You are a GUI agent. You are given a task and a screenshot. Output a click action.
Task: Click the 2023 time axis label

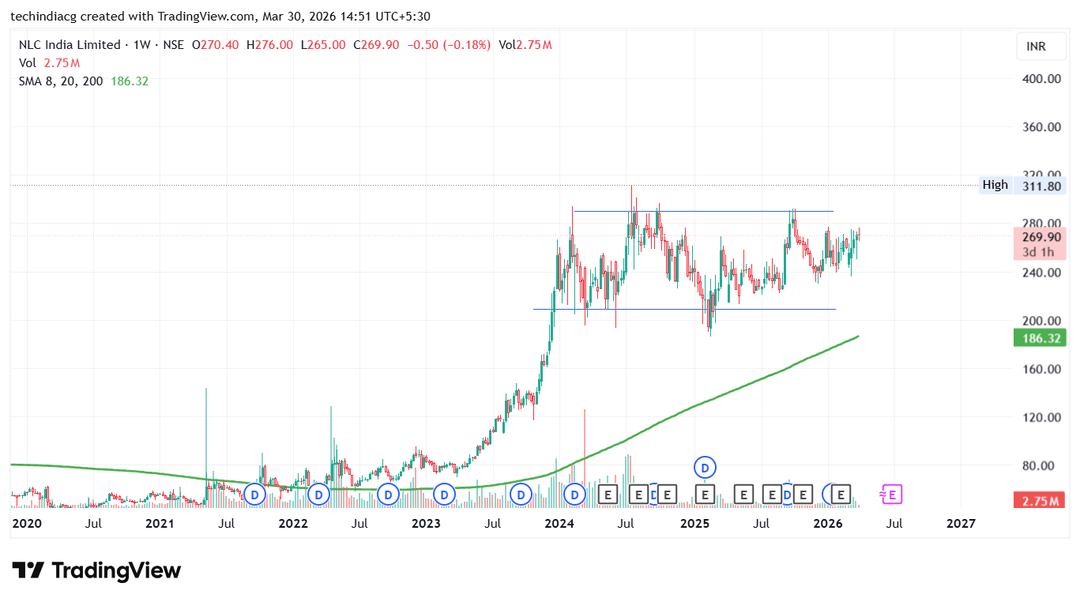click(x=426, y=523)
